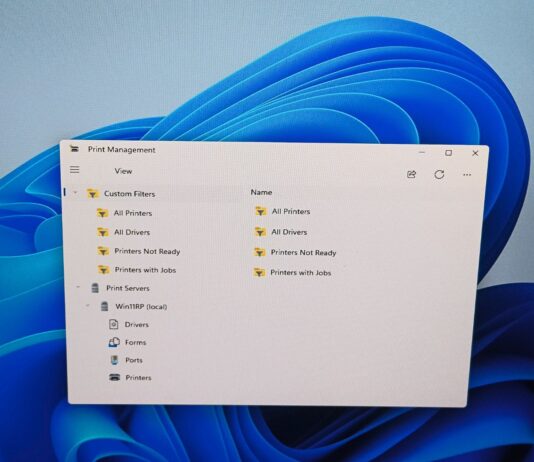Click Printers with Jobs icon in Name list
This screenshot has width=534, height=462.
click(259, 272)
